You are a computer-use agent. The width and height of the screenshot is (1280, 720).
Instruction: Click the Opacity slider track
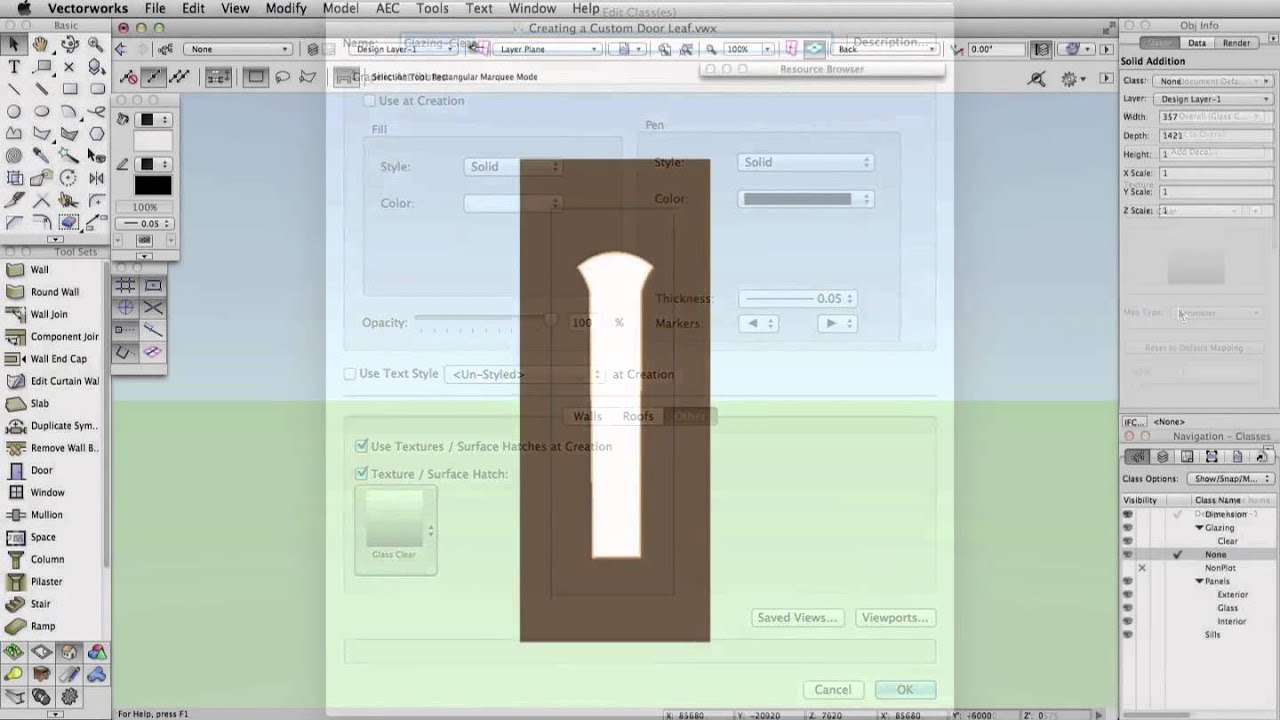point(486,319)
